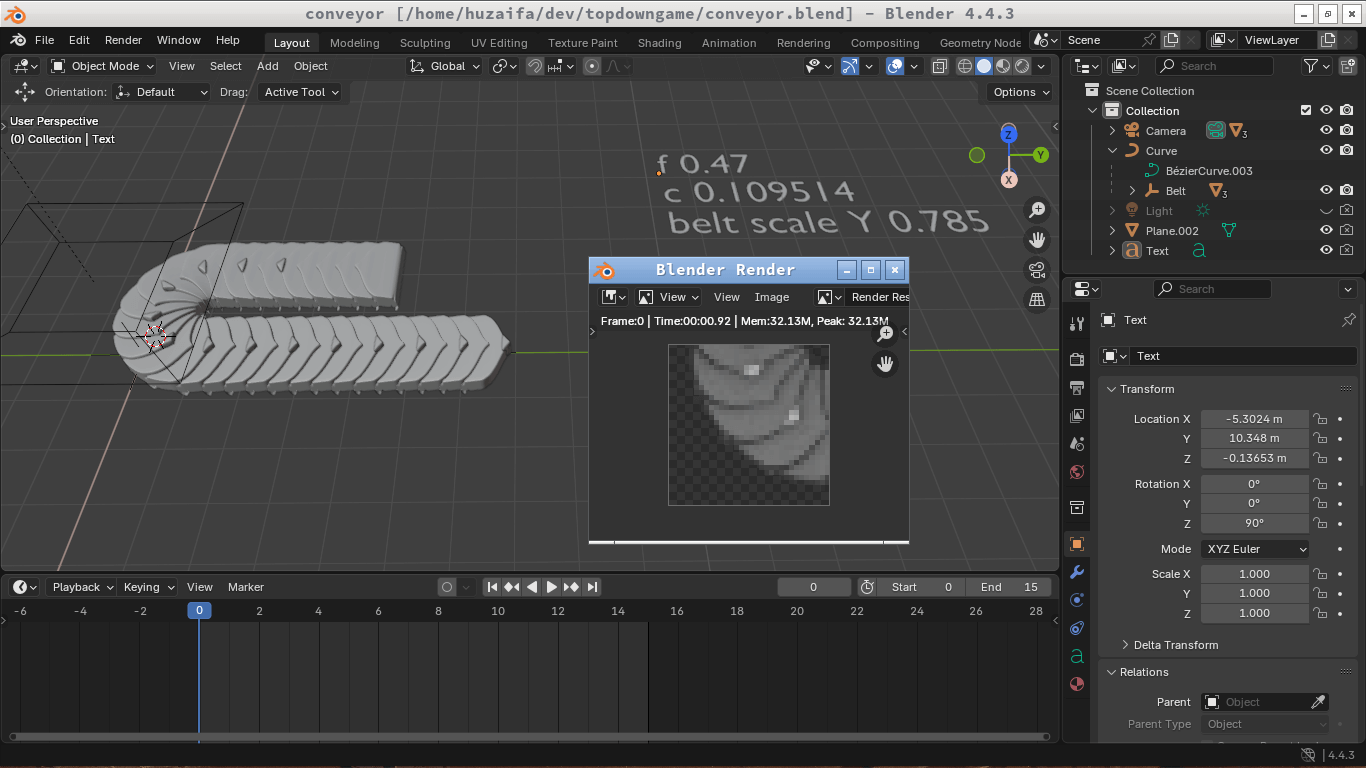Open the Object Mode dropdown
The height and width of the screenshot is (768, 1366).
[103, 66]
